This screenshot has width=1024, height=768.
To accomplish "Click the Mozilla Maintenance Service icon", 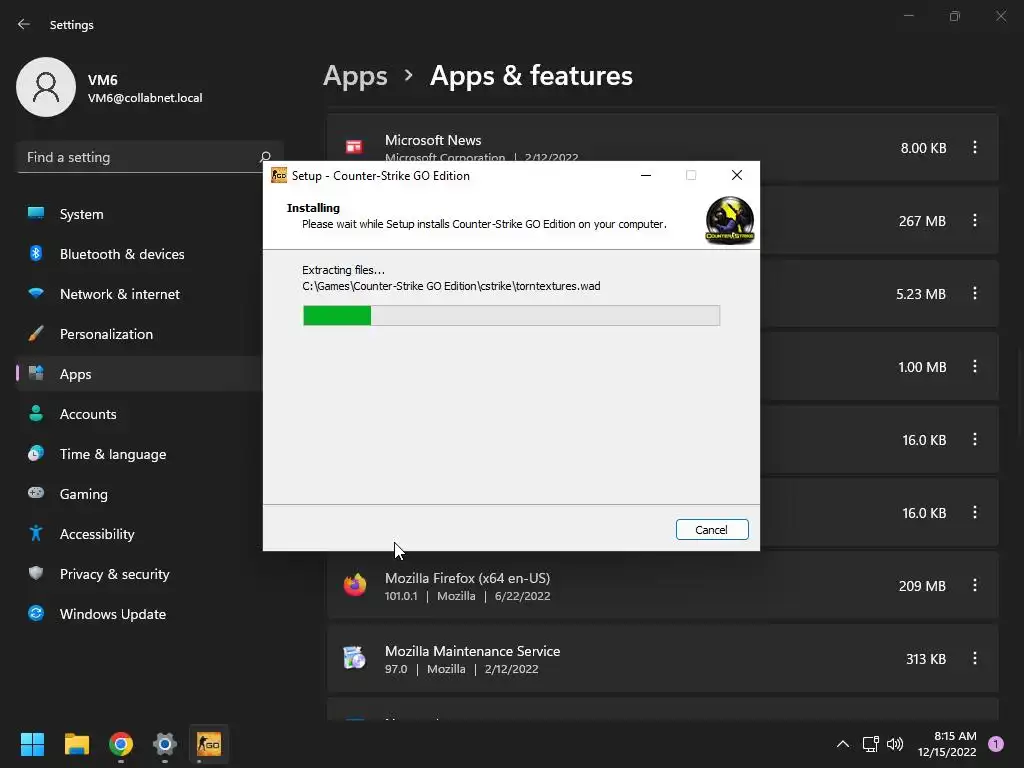I will point(355,658).
